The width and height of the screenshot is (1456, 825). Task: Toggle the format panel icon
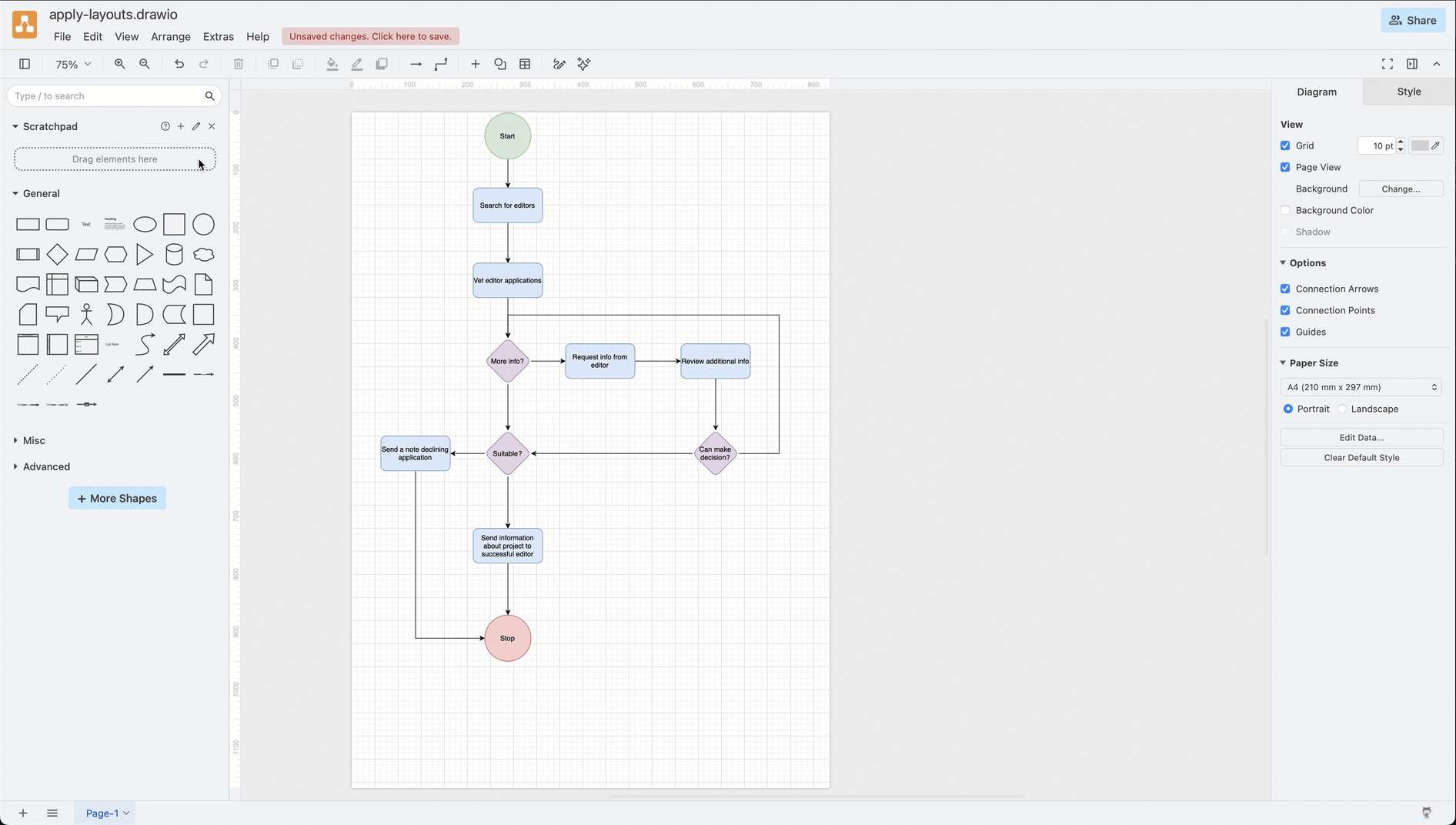(1412, 64)
